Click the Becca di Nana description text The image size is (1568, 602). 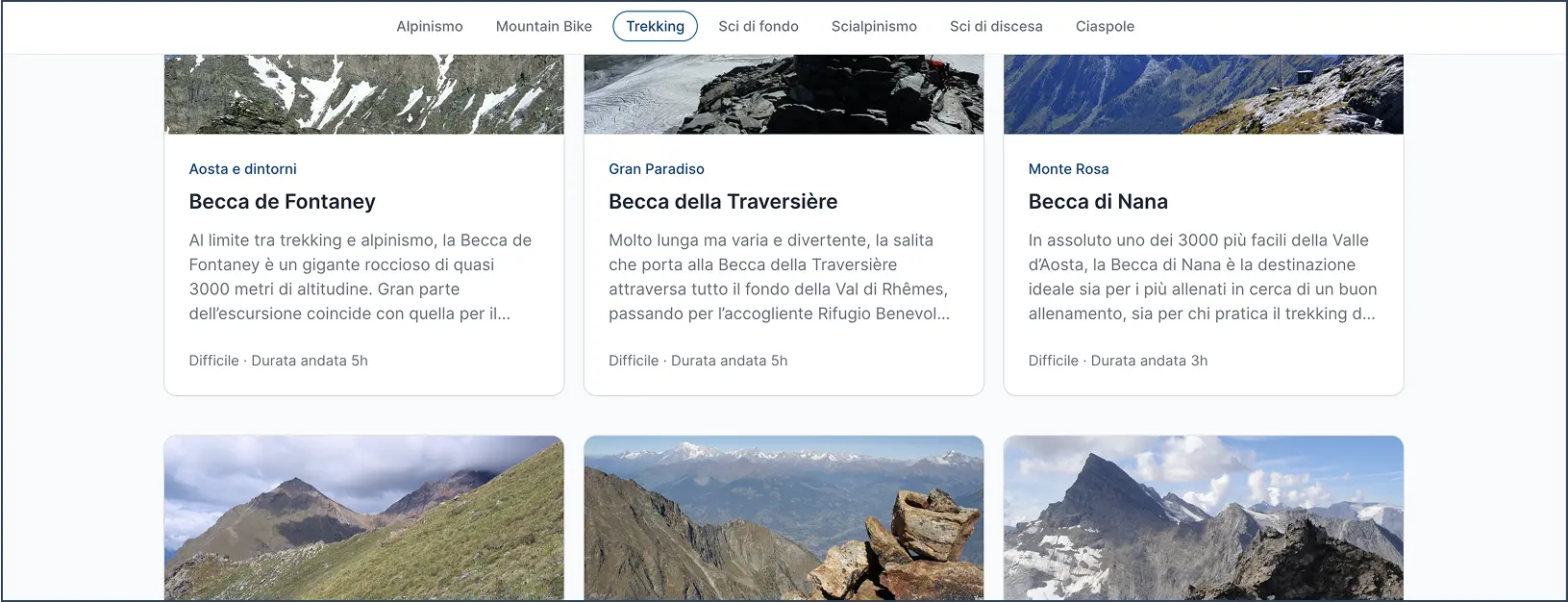[1203, 277]
